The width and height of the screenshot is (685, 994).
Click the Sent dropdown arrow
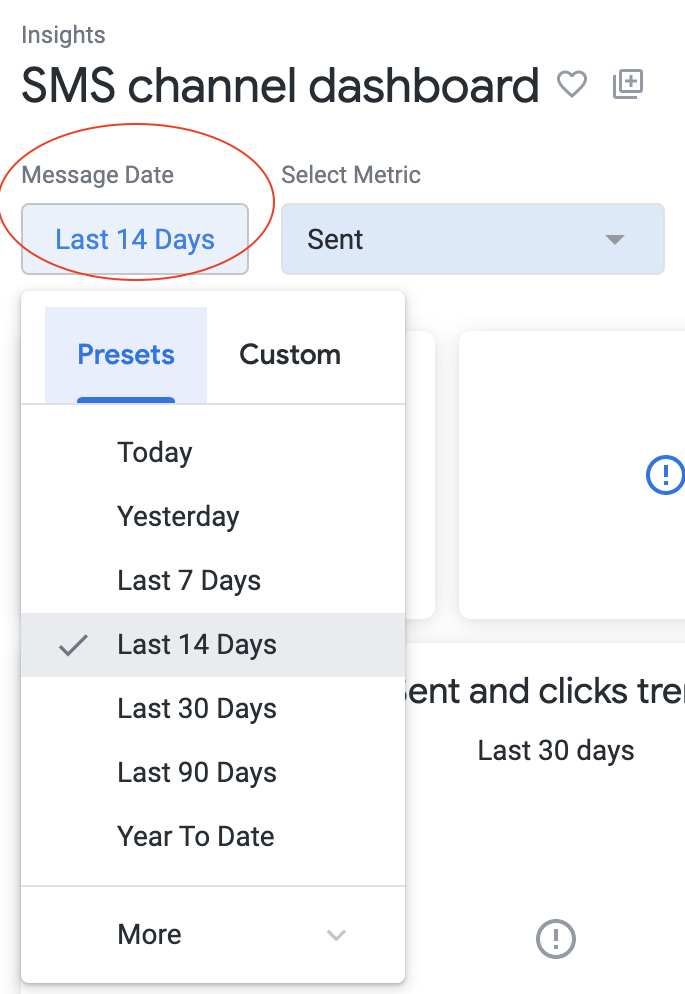[615, 240]
